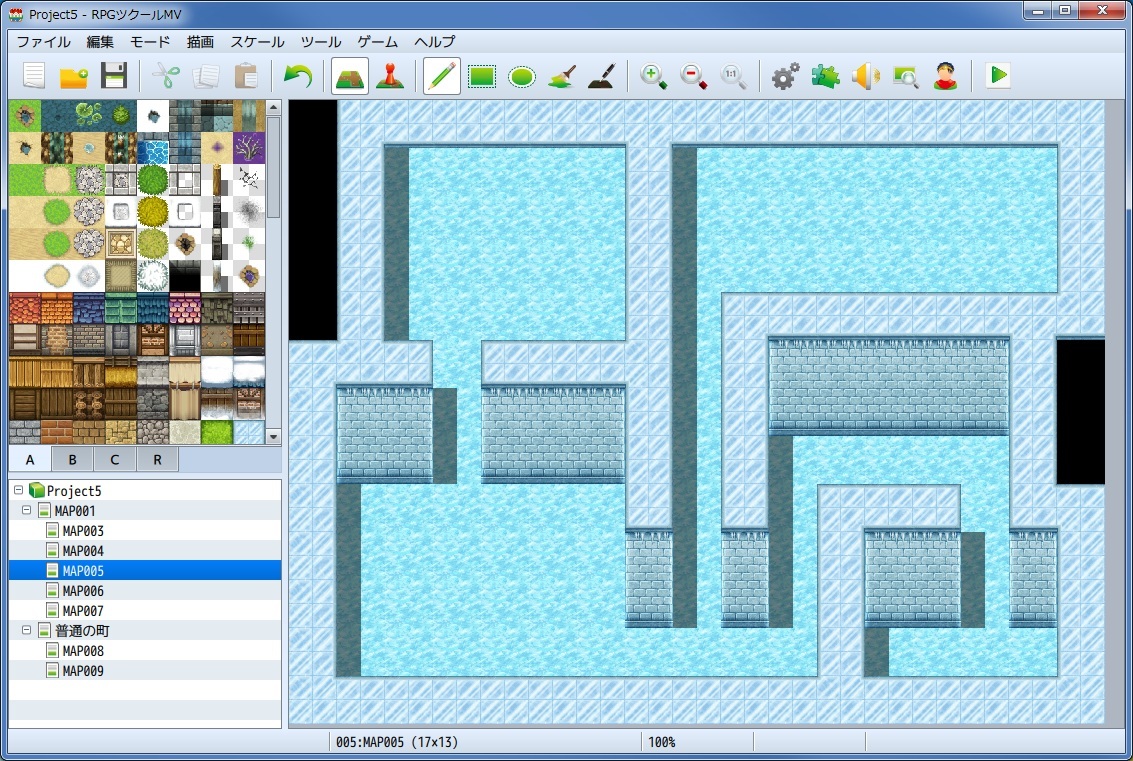Image resolution: width=1133 pixels, height=761 pixels.
Task: Click the 100% zoom status text
Action: pos(661,742)
